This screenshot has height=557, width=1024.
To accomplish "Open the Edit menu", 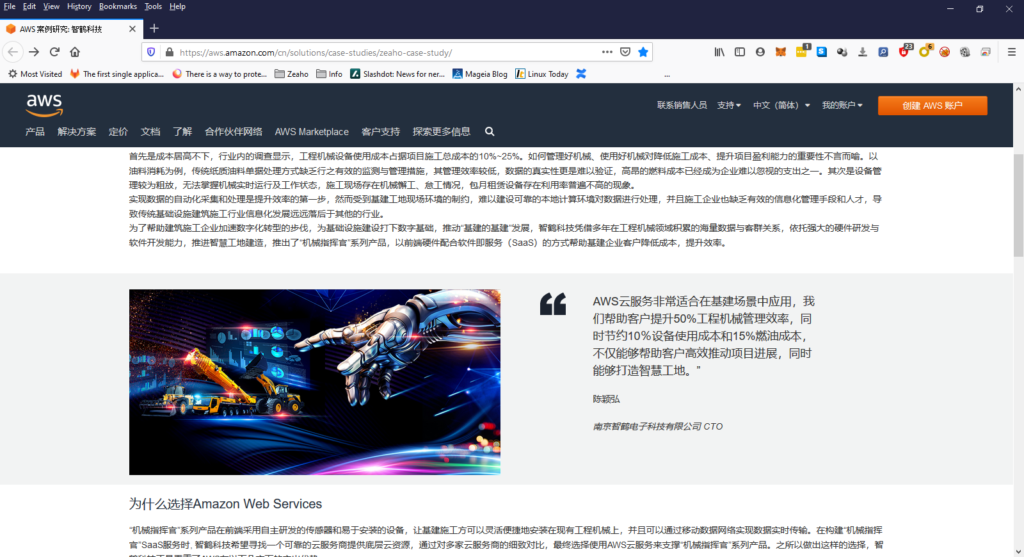I will pos(29,7).
